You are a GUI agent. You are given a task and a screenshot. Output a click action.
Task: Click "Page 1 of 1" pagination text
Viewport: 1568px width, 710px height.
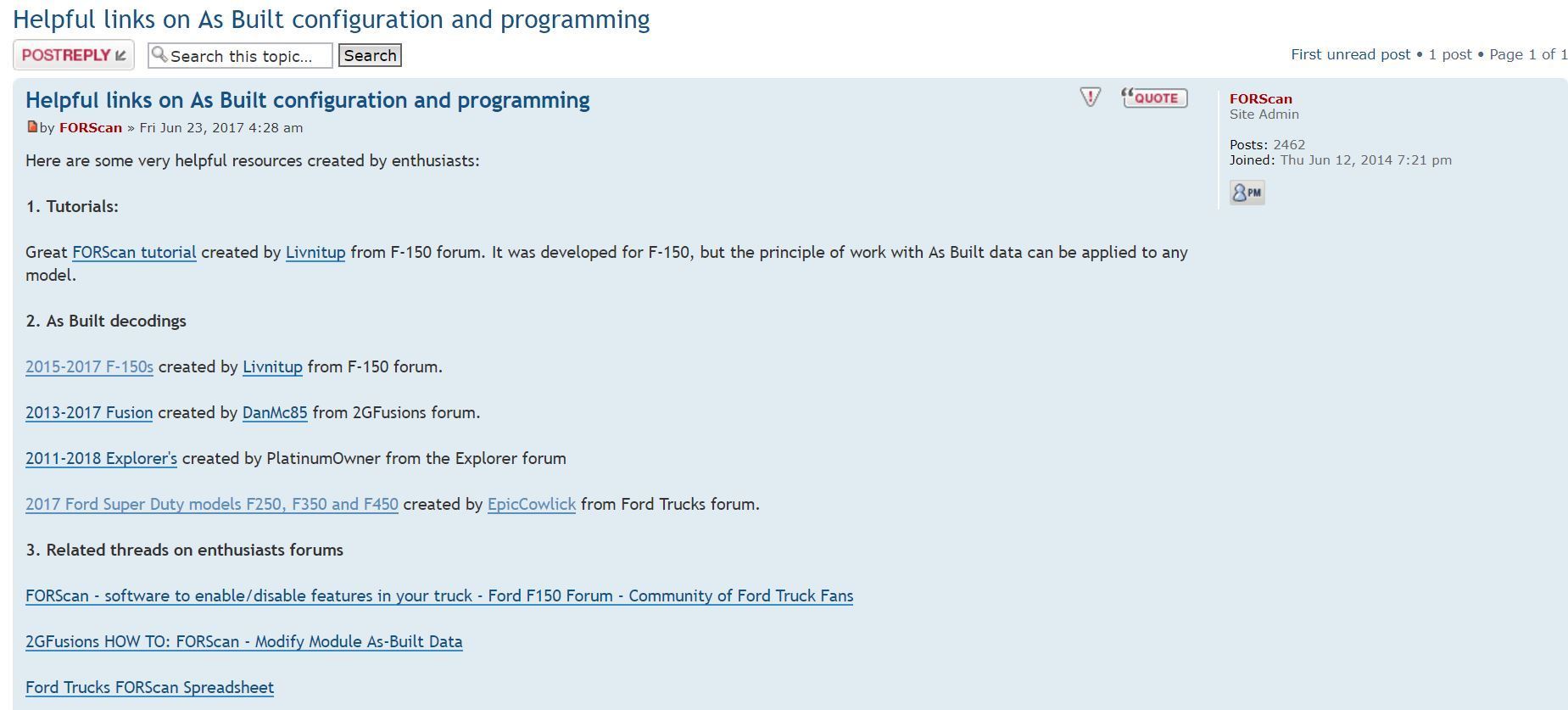pos(1528,54)
